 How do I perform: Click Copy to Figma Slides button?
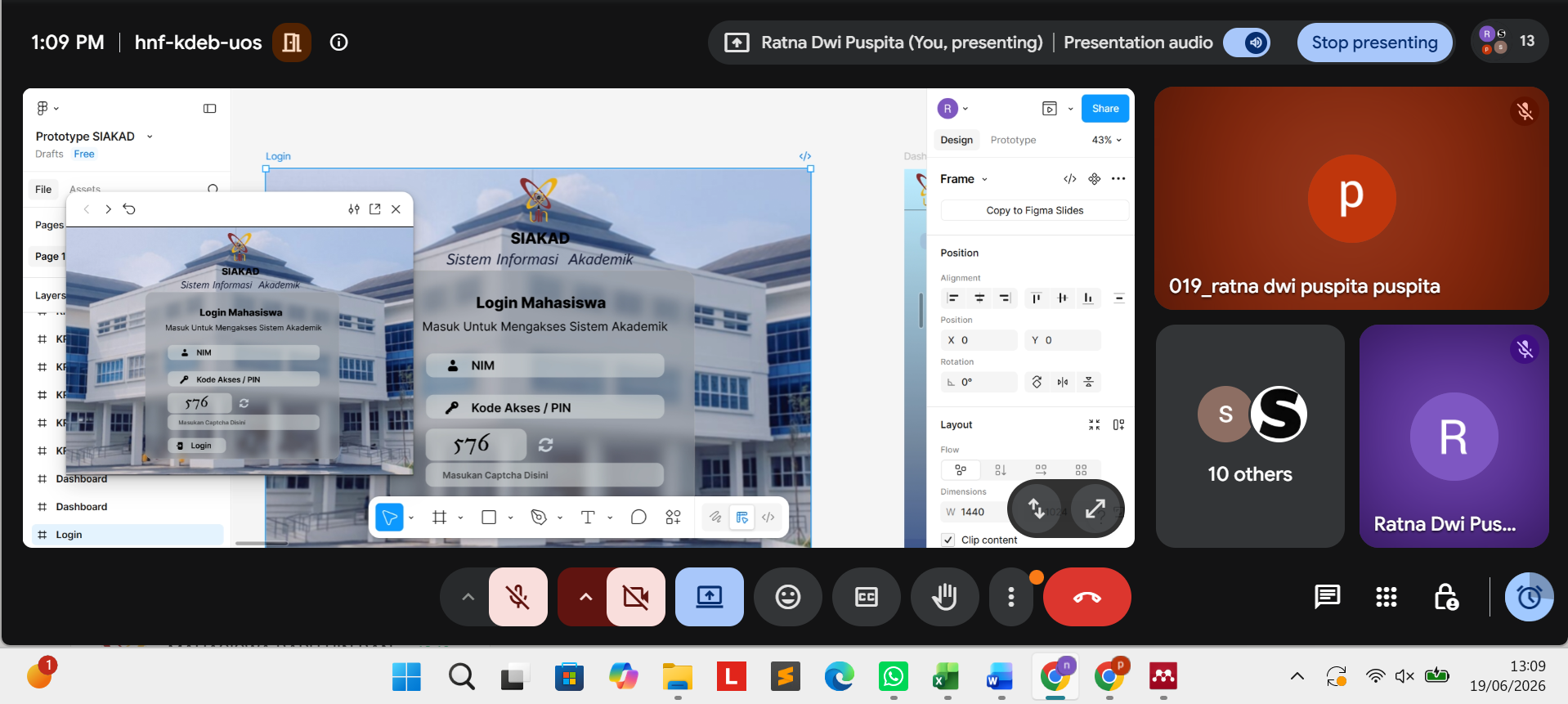coord(1035,210)
